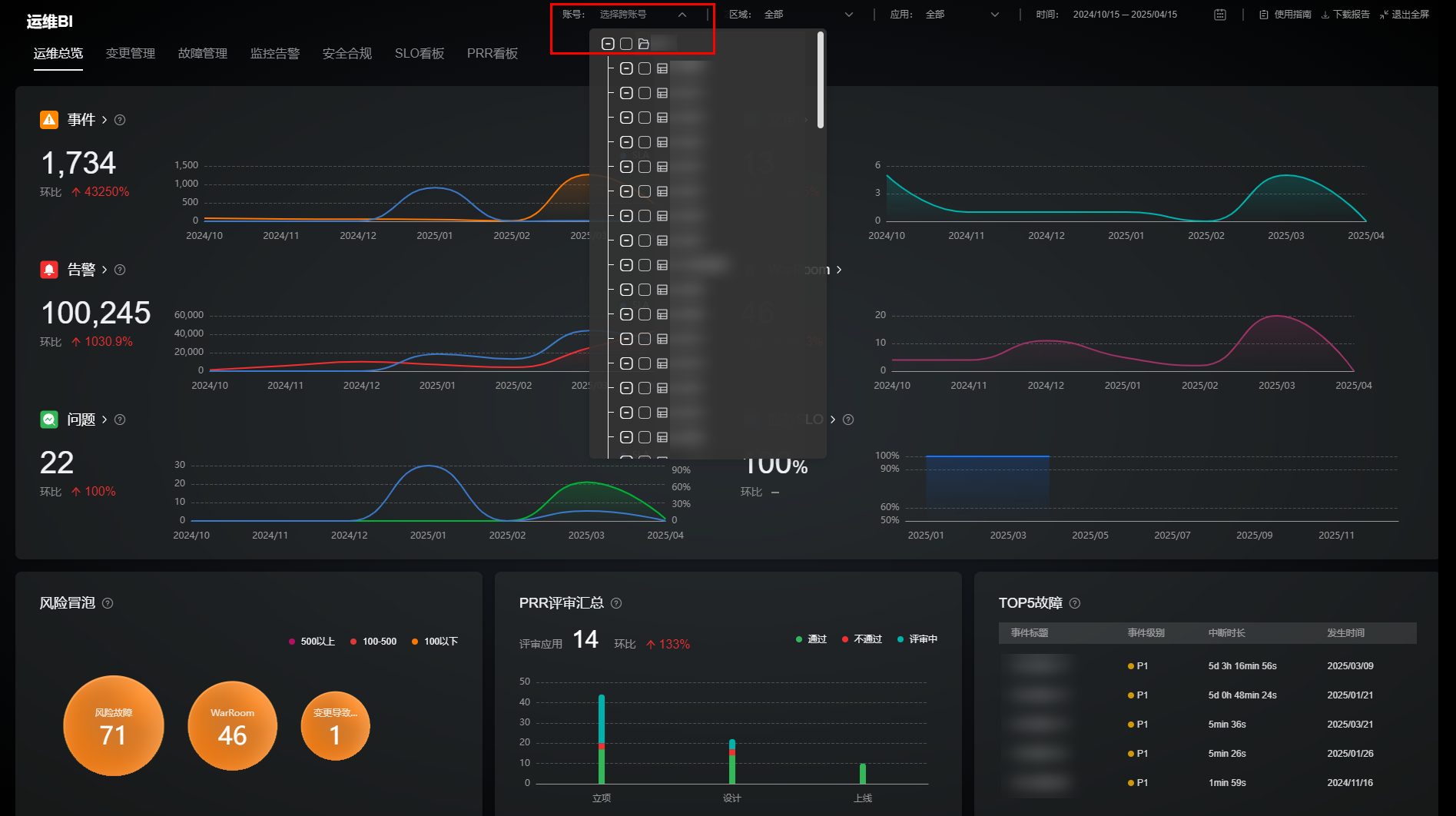
Task: Click the 下载报告 download icon
Action: (x=1325, y=15)
